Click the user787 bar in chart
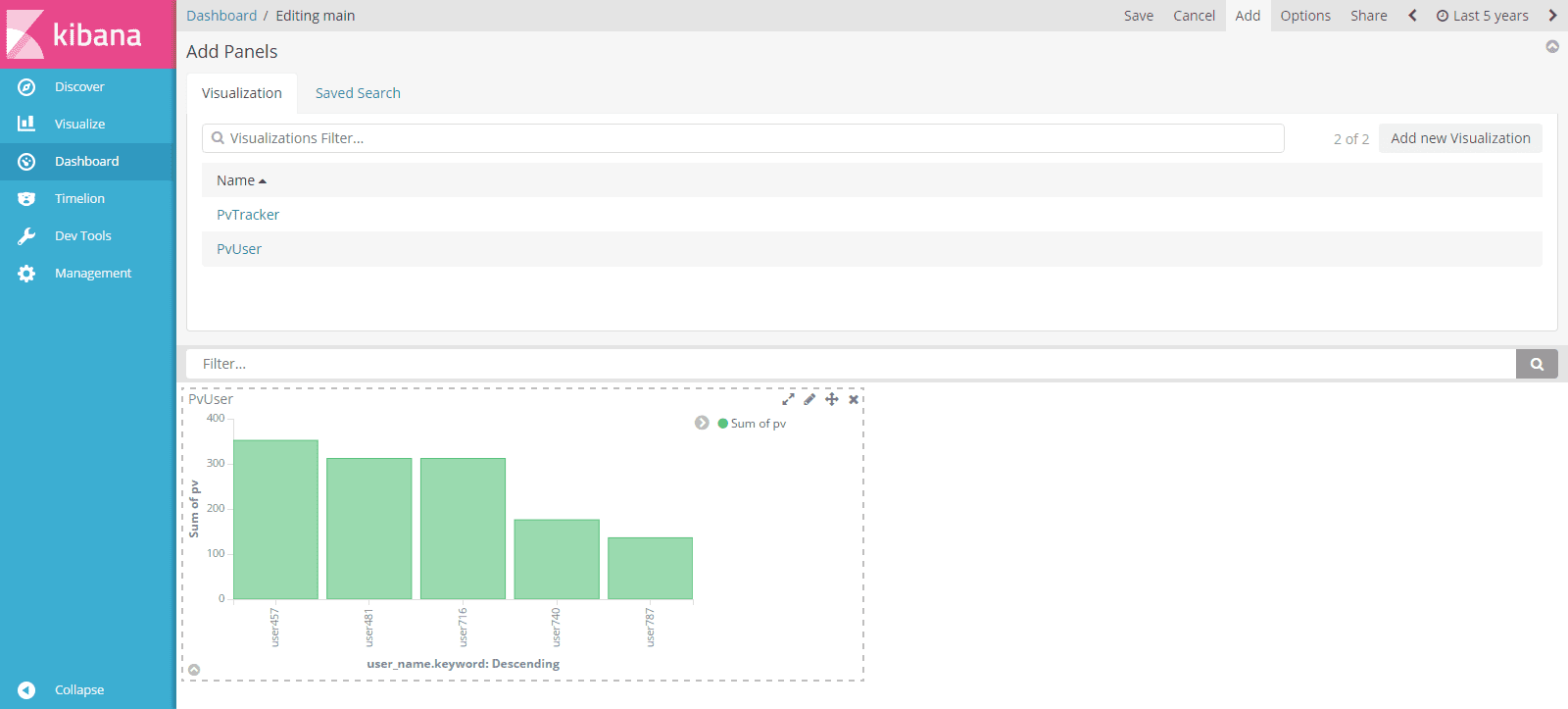Viewport: 1568px width, 709px height. pyautogui.click(x=650, y=568)
